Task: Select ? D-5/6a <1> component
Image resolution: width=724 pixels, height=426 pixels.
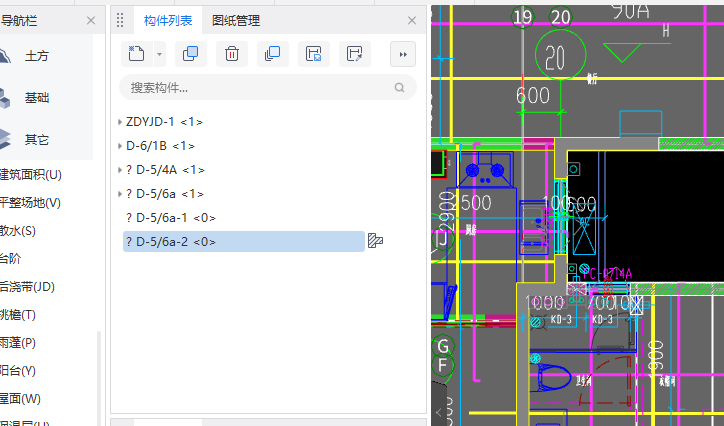Action: [165, 194]
